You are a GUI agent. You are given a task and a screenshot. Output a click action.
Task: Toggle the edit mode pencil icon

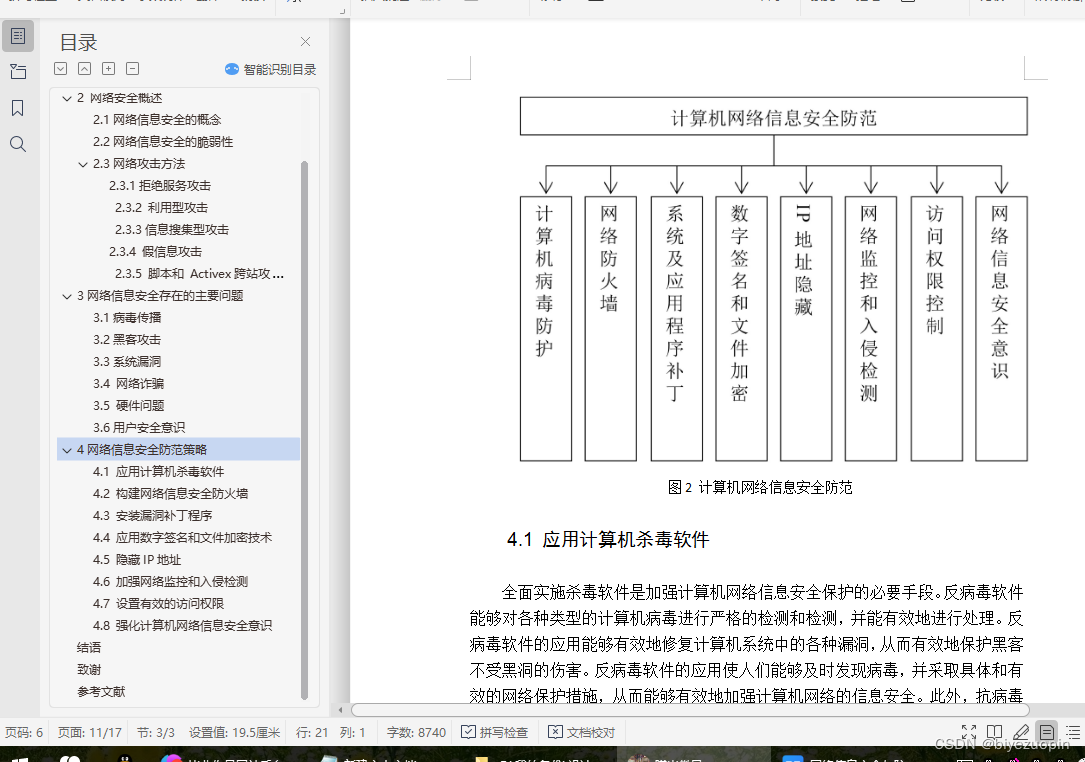point(1021,732)
